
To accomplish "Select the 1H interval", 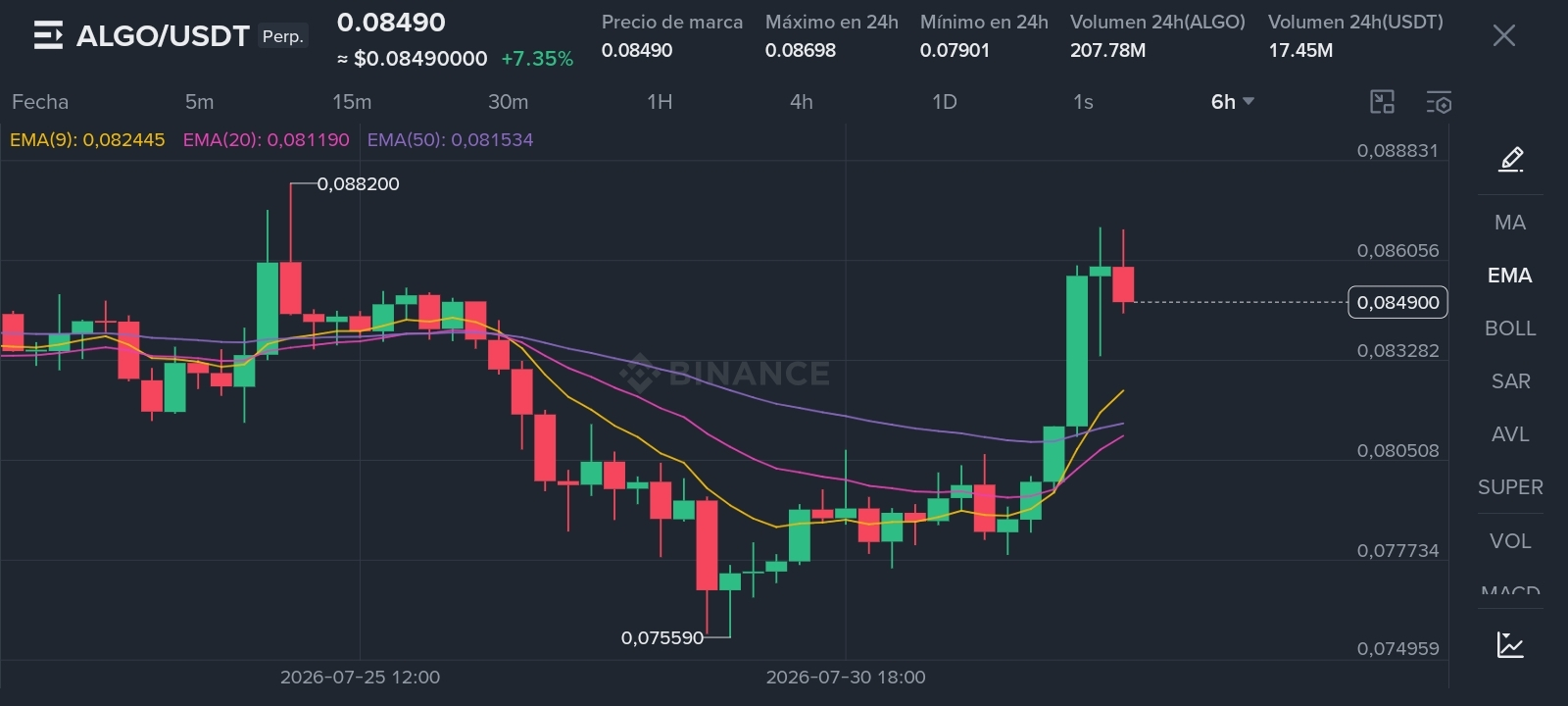I will tap(660, 102).
